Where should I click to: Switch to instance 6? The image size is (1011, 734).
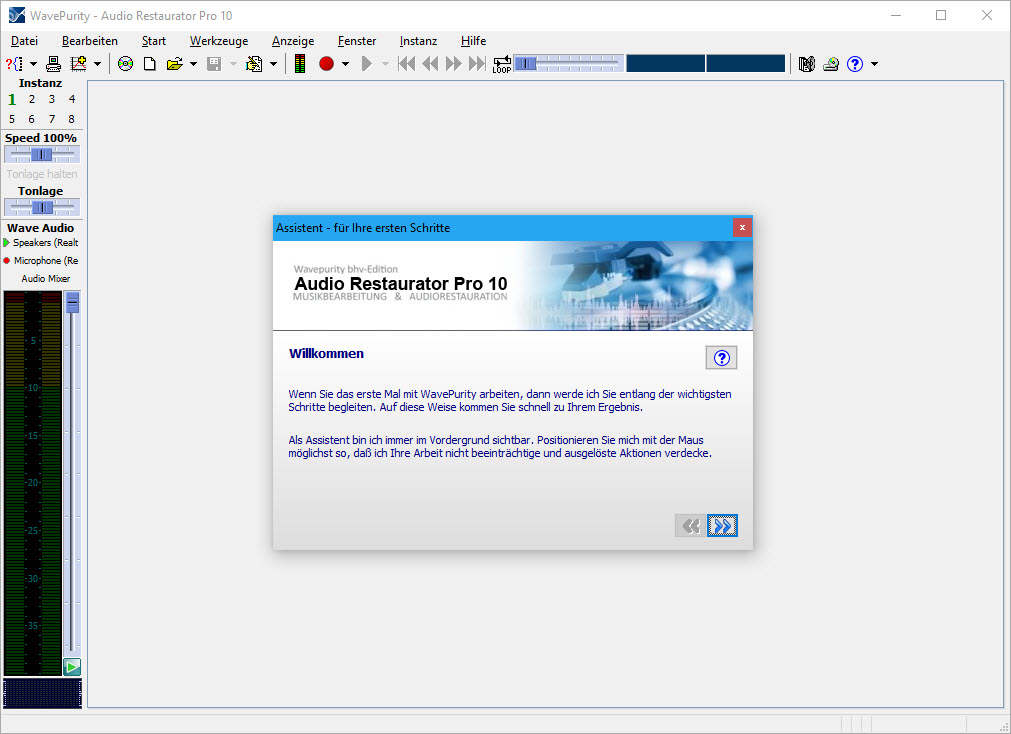[32, 119]
